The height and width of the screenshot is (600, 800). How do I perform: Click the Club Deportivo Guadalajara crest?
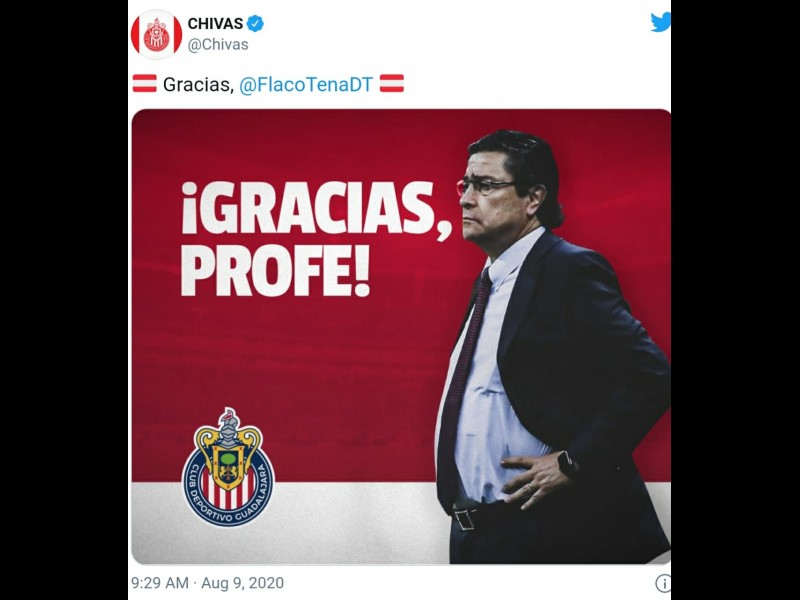pos(228,467)
